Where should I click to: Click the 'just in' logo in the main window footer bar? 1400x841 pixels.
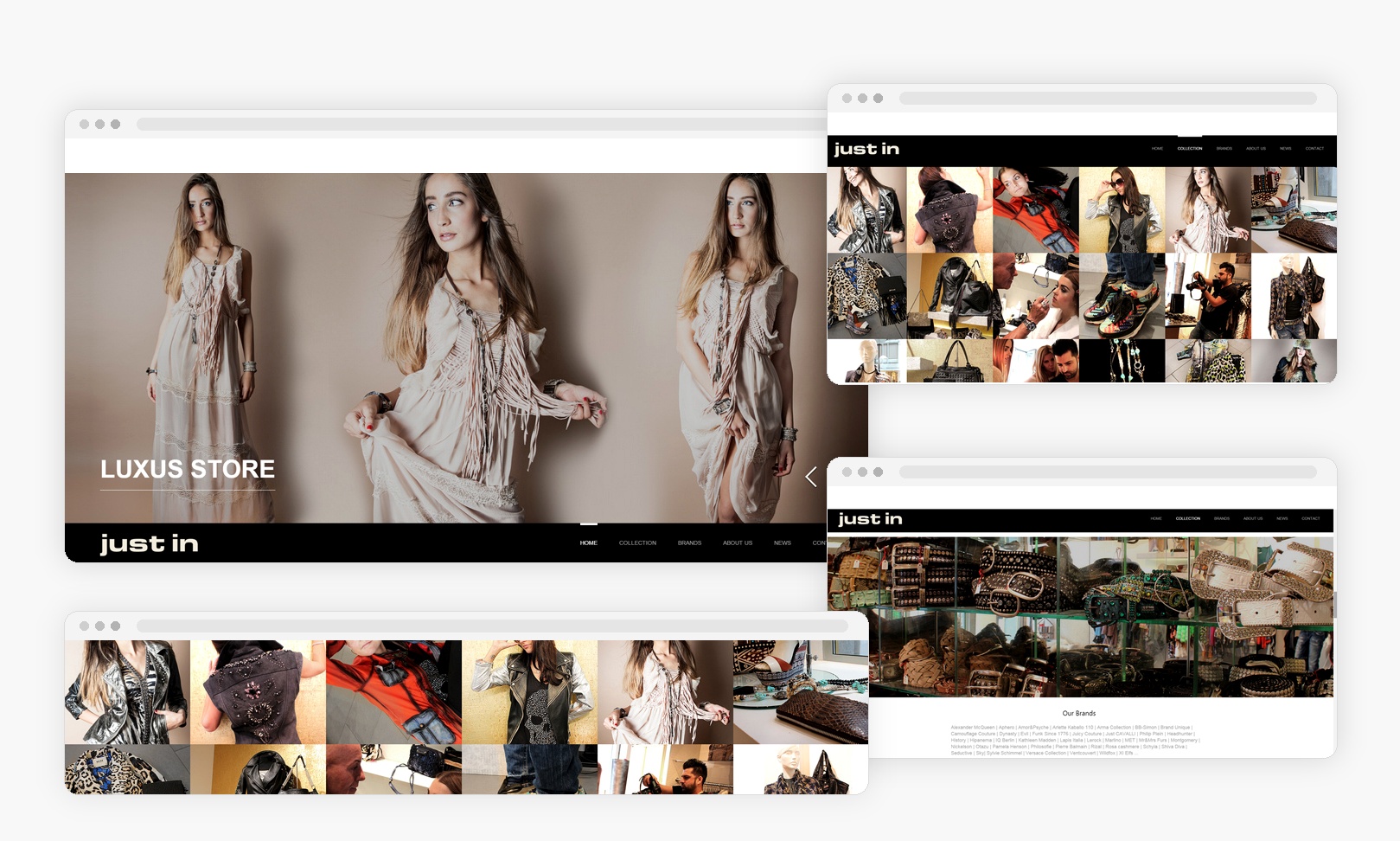[x=149, y=543]
